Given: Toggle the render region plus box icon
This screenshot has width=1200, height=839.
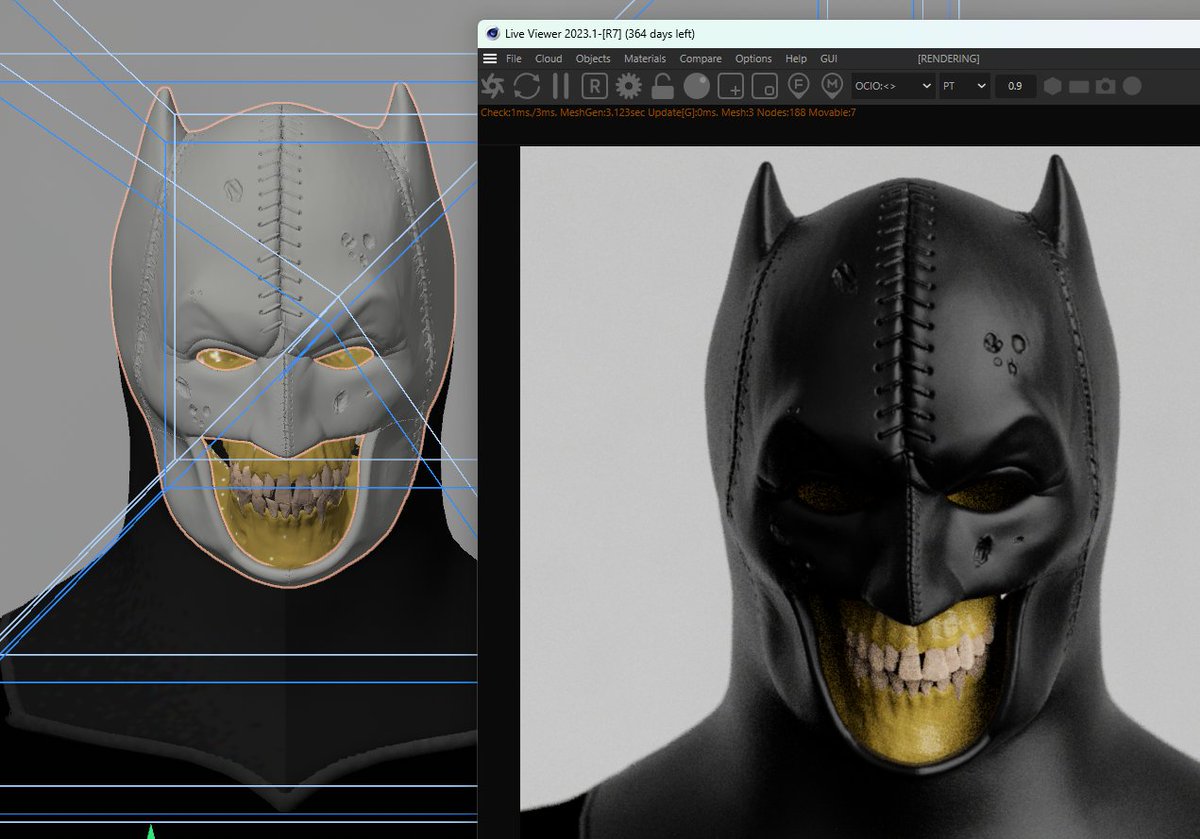Looking at the screenshot, I should point(731,86).
